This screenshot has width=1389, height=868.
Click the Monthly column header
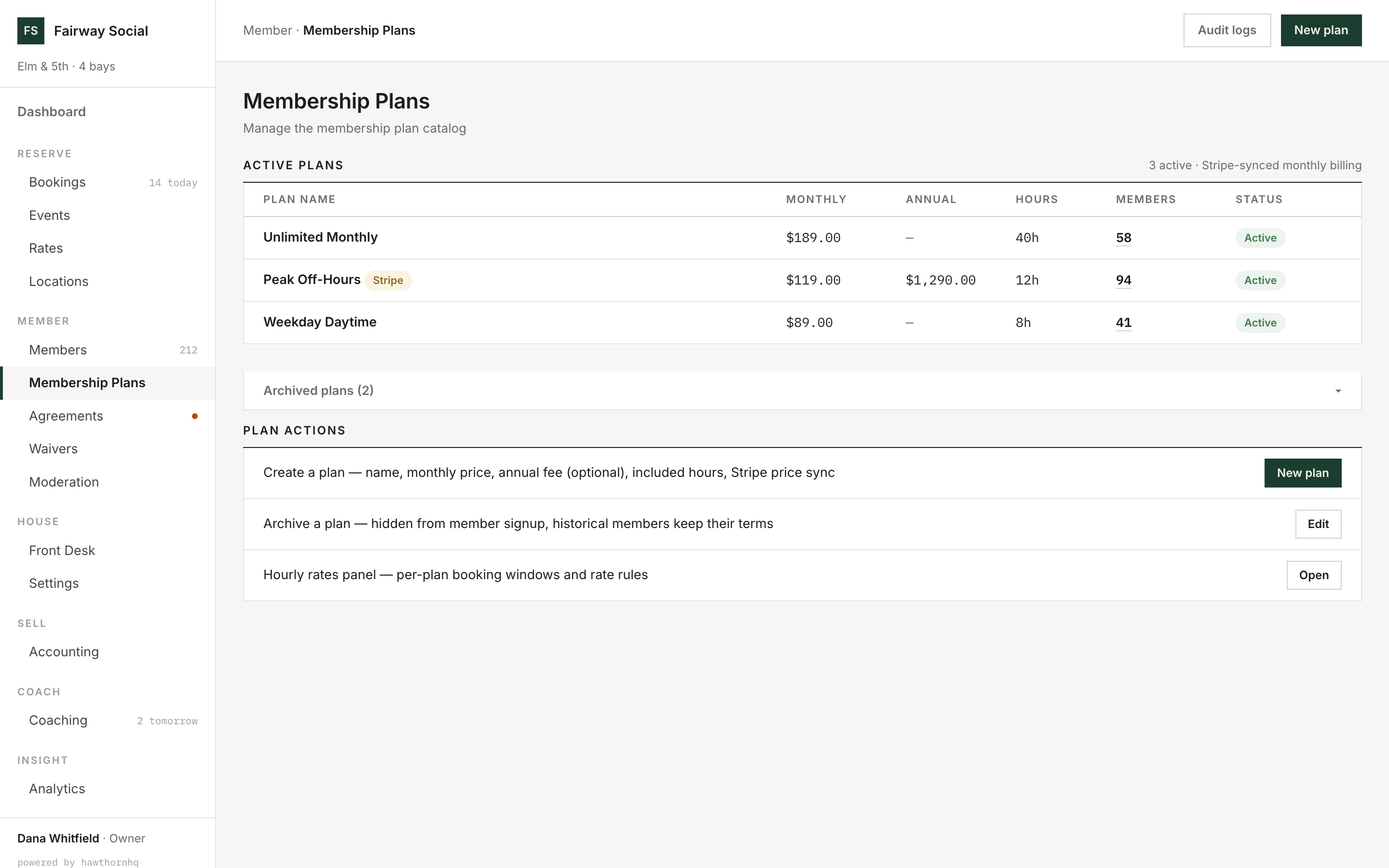coord(816,199)
